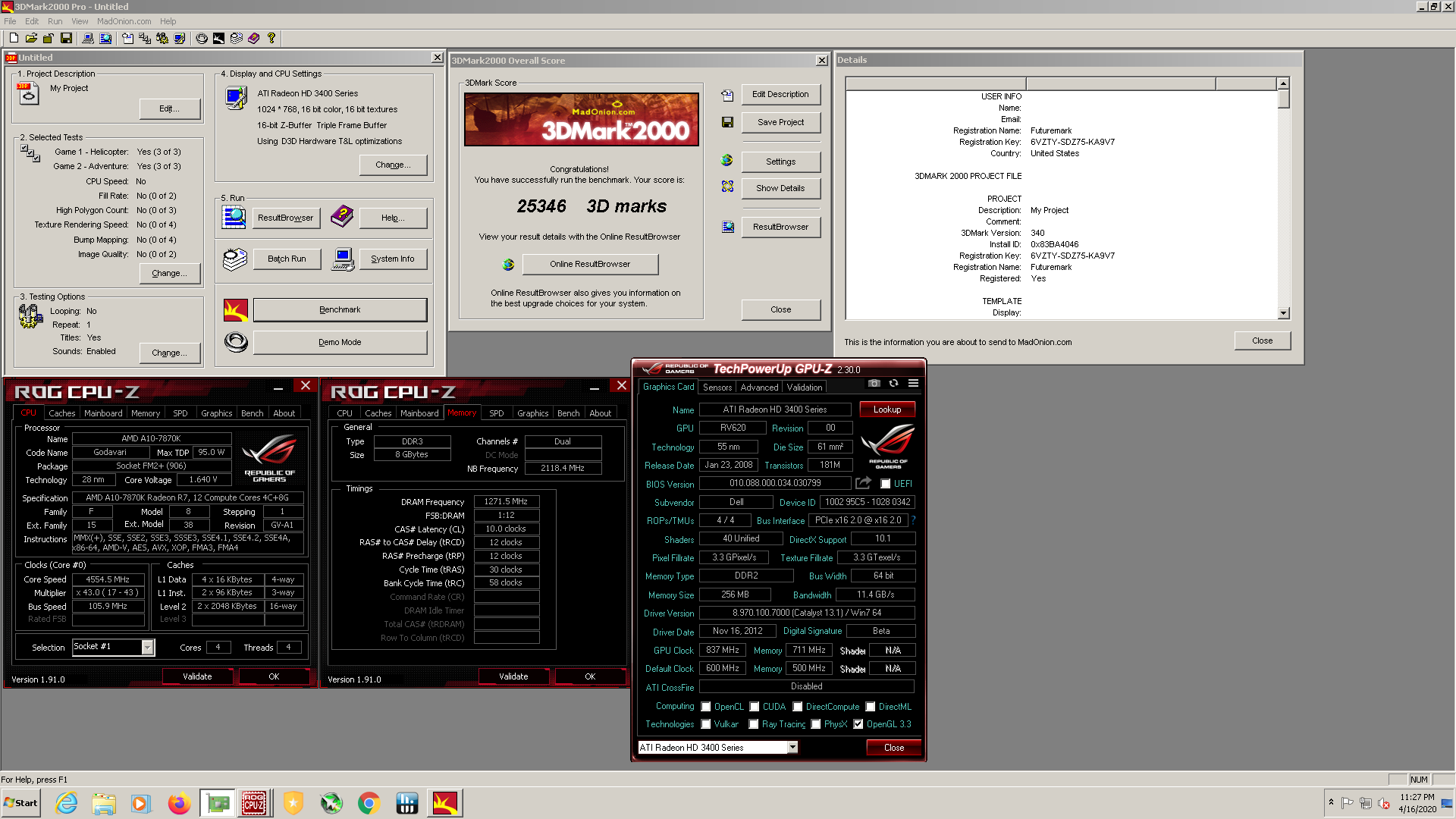Viewport: 1456px width, 819px height.
Task: Click the Batch Run button
Action: (x=287, y=259)
